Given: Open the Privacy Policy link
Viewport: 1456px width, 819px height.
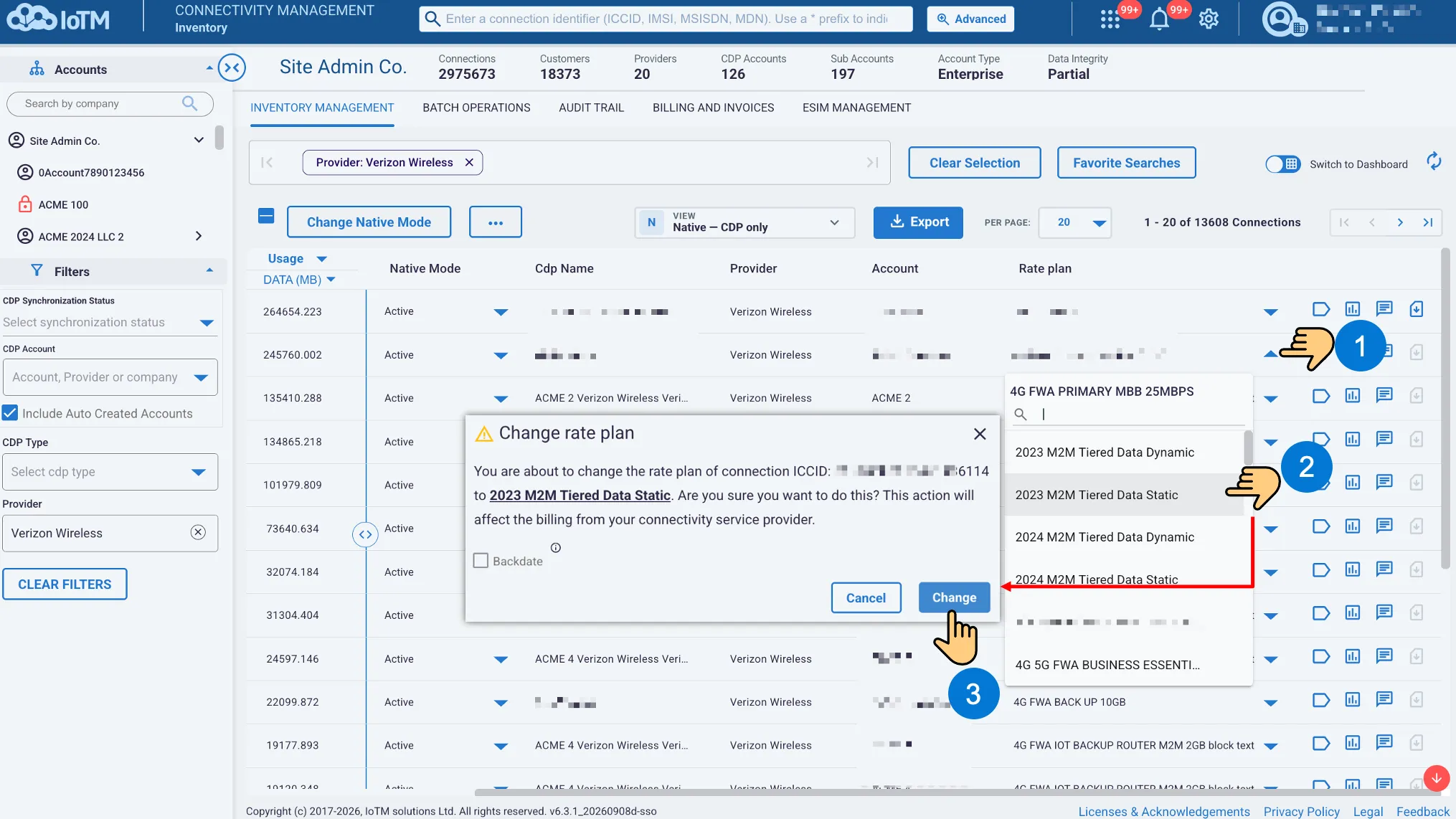Looking at the screenshot, I should coord(1301,811).
